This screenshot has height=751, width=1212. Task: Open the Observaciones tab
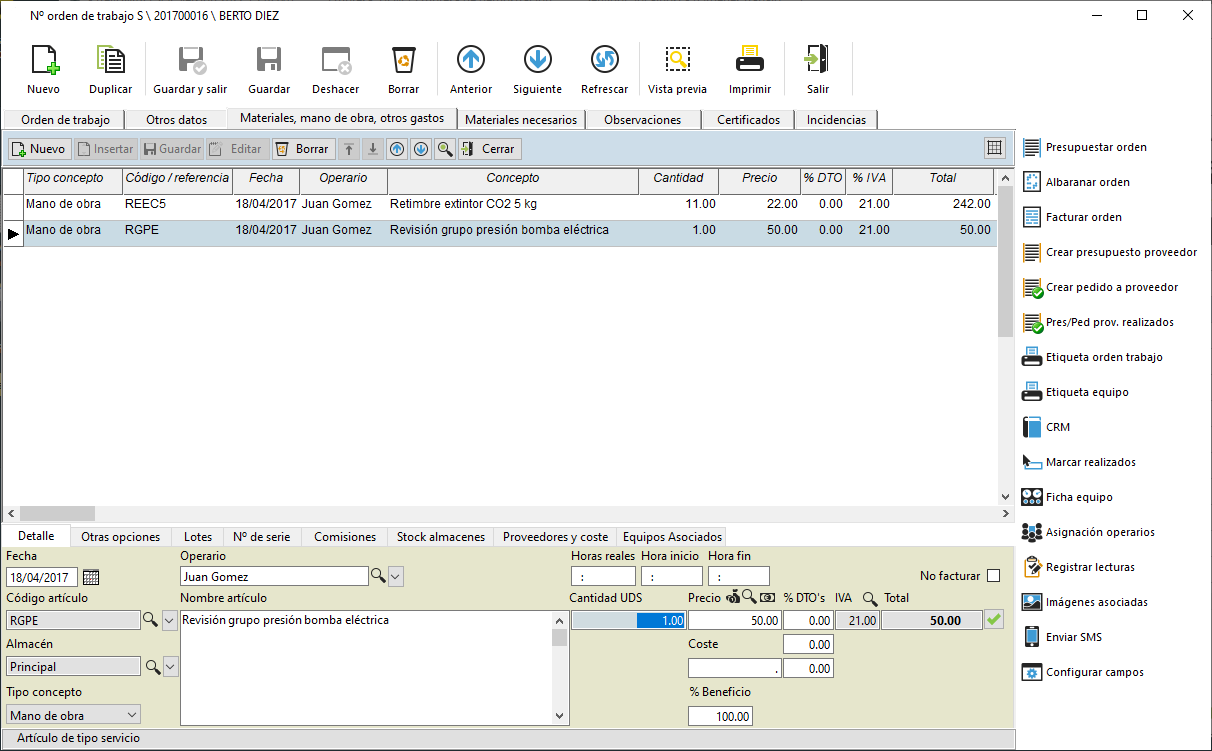coord(643,120)
